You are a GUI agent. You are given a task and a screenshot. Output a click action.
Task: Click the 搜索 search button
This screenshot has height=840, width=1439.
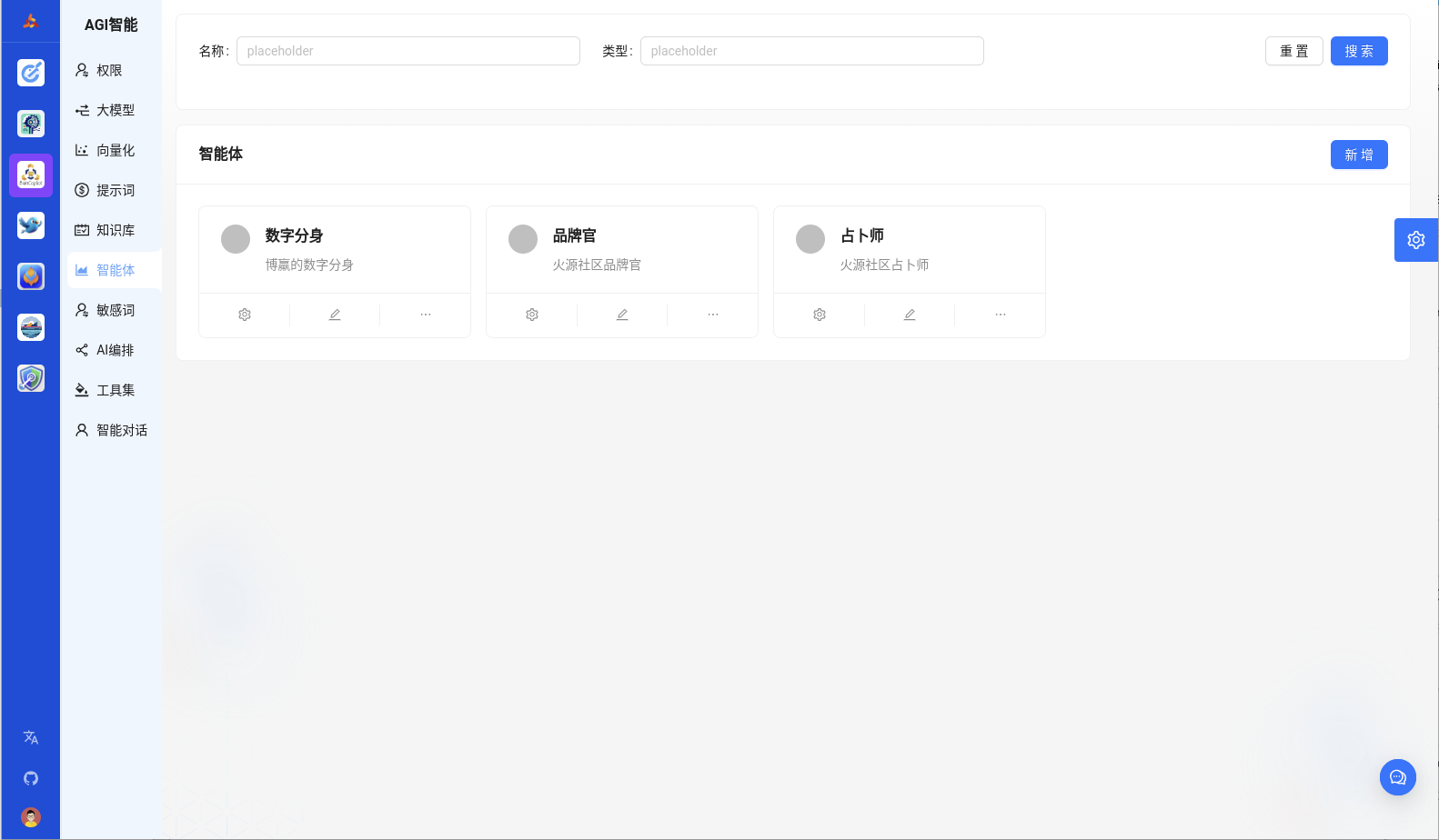1359,51
